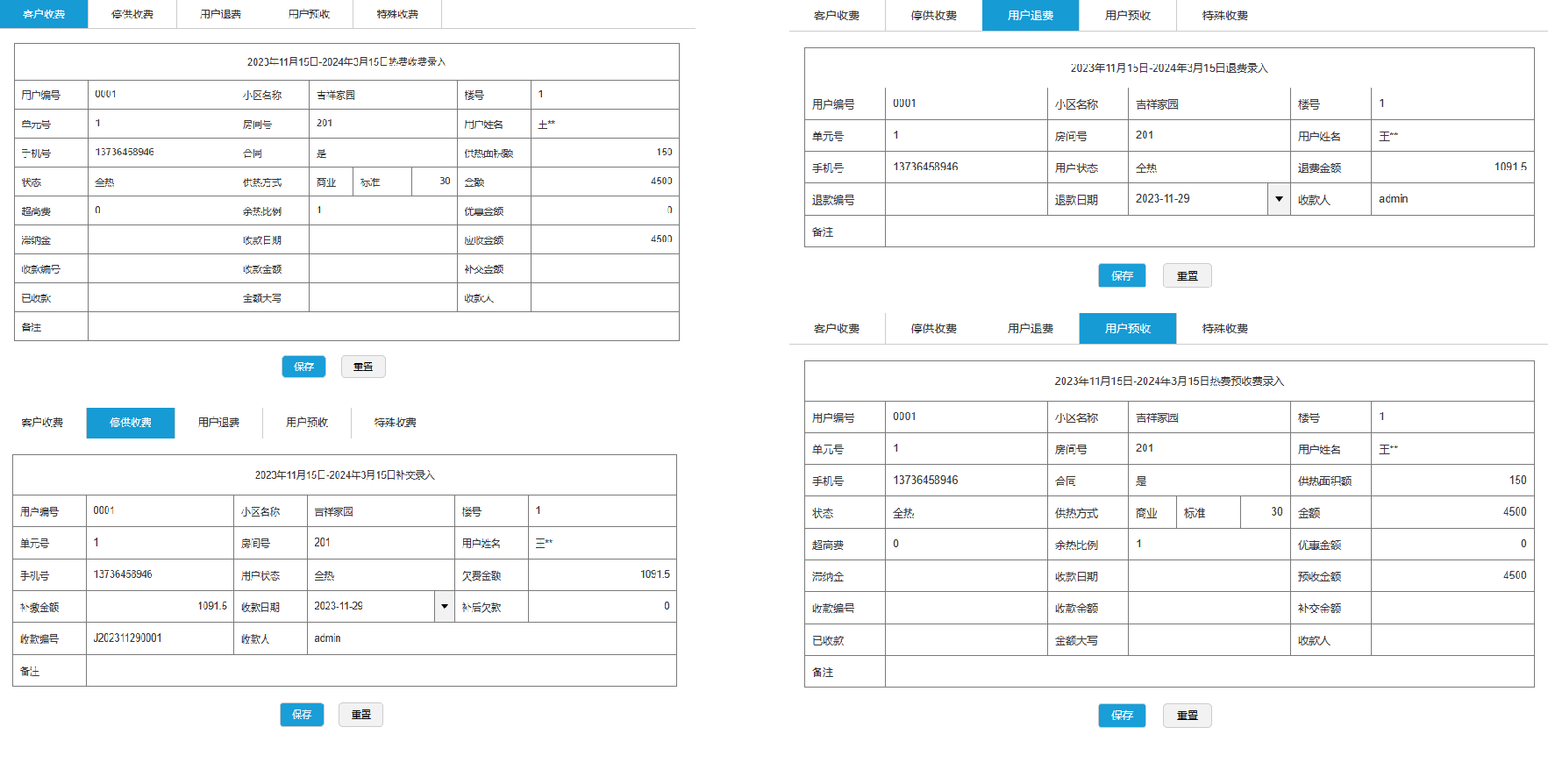Viewport: 1548px width, 784px height.
Task: Click 收款人 admin field in 补交录入 form
Action: click(492, 638)
